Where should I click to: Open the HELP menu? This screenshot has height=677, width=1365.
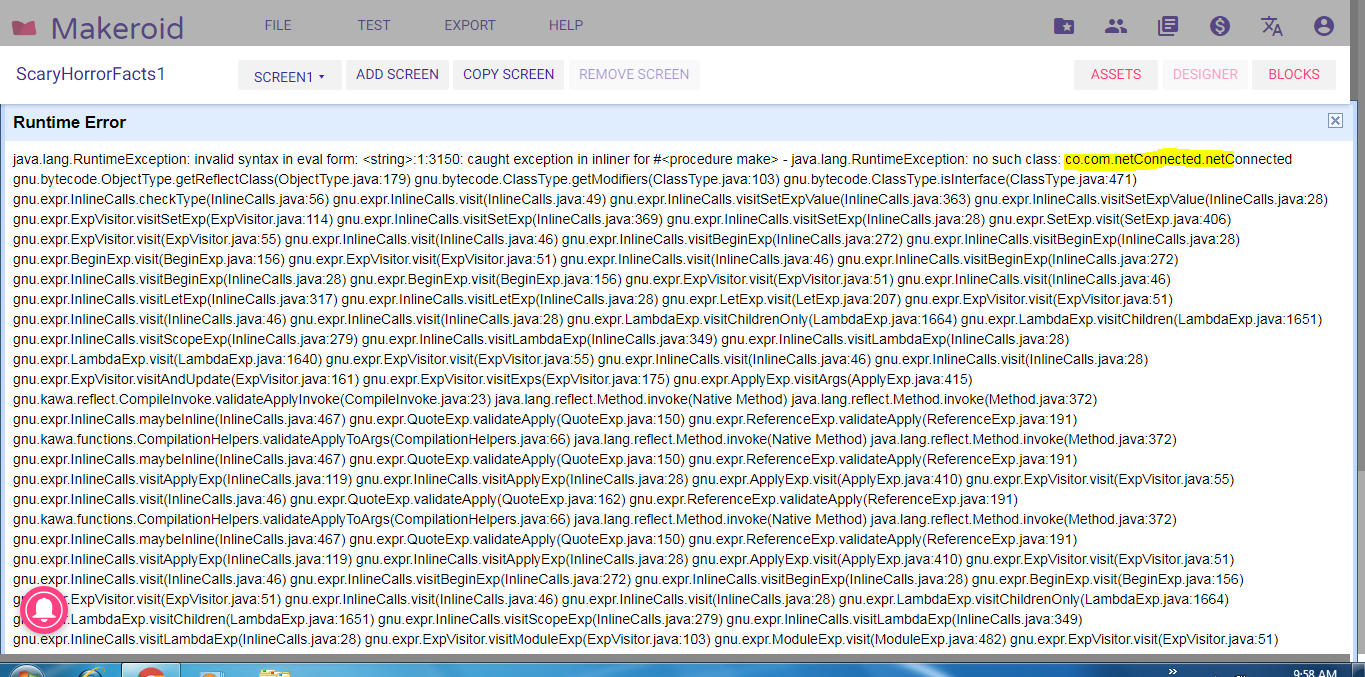click(566, 26)
